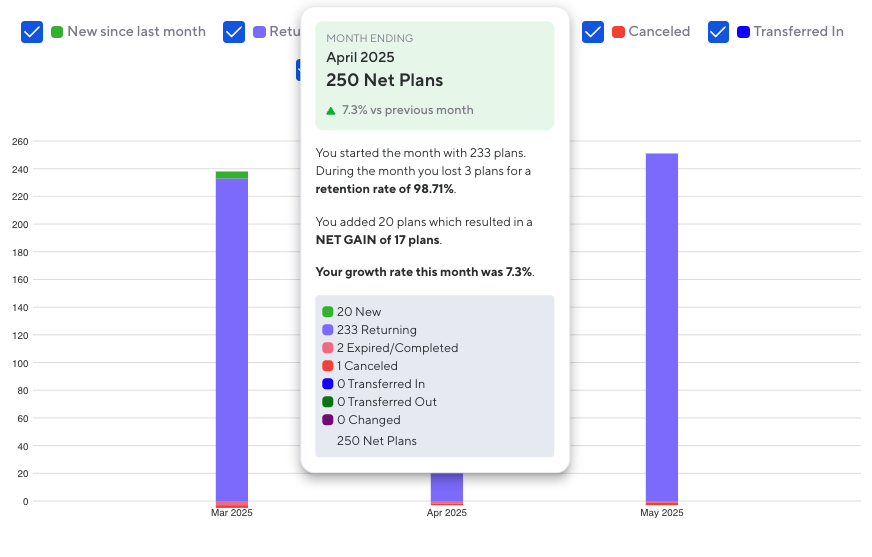The height and width of the screenshot is (557, 872).
Task: Click purple dot beside 0 Changed
Action: (x=328, y=420)
